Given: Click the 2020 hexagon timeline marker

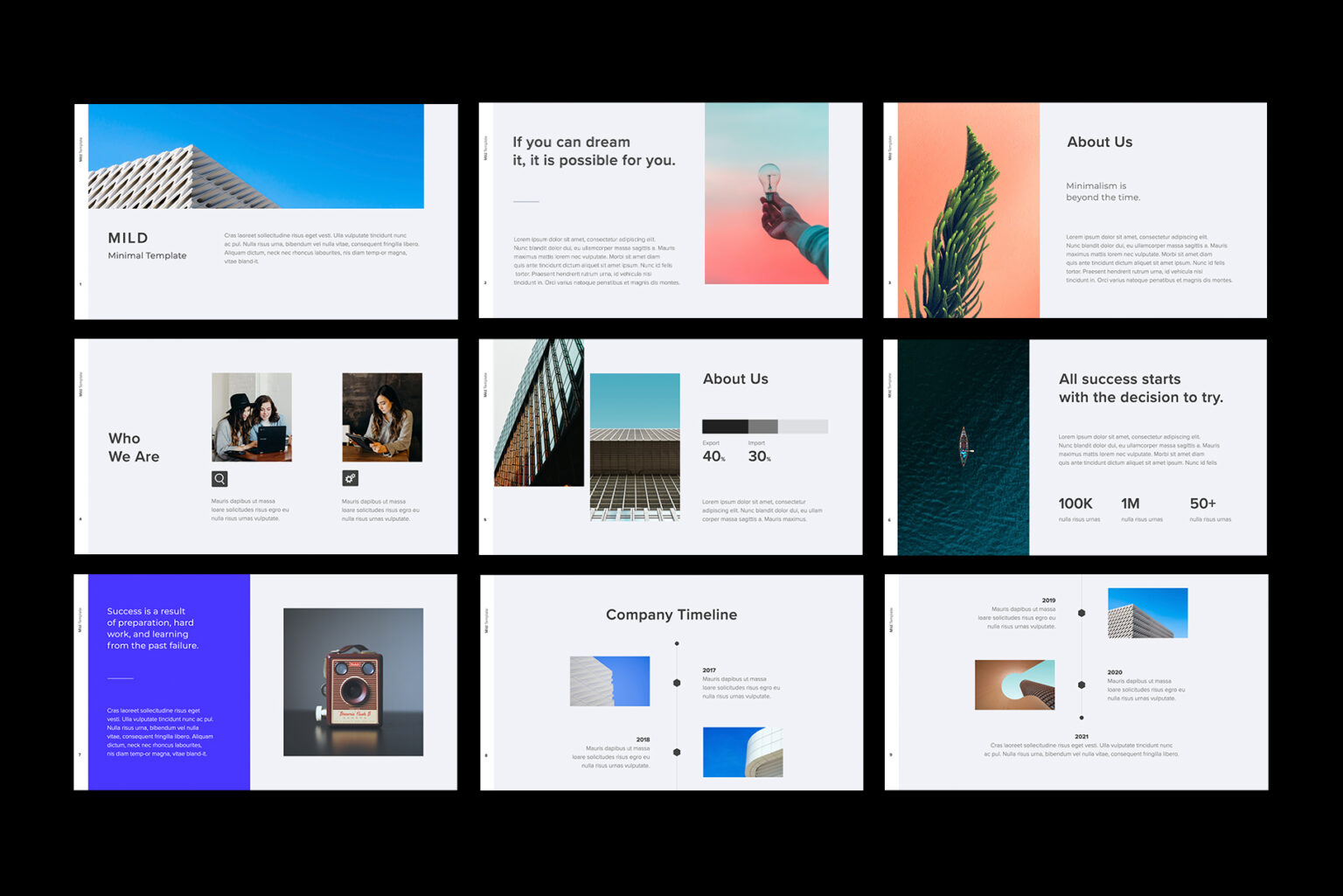Looking at the screenshot, I should (x=1082, y=684).
